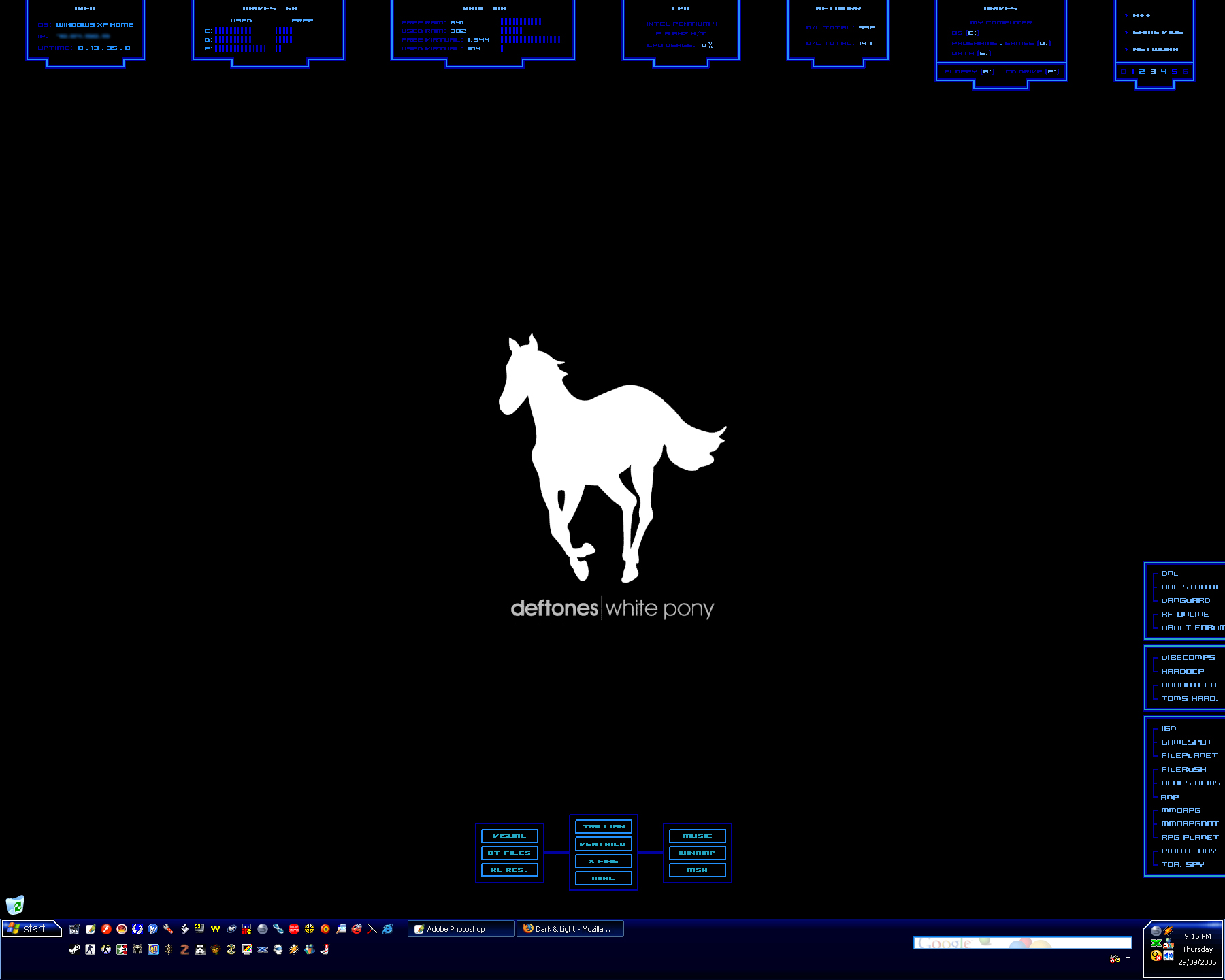
Task: Open DNL STRATIC link
Action: (1191, 587)
